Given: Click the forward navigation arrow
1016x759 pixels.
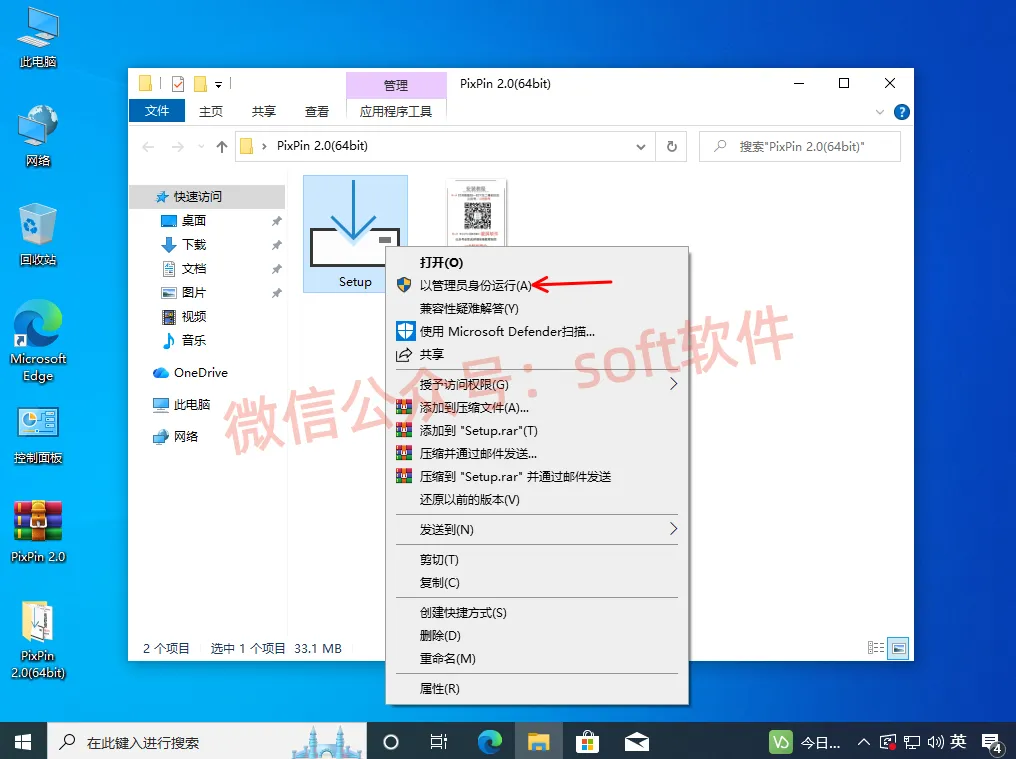Looking at the screenshot, I should pyautogui.click(x=178, y=147).
